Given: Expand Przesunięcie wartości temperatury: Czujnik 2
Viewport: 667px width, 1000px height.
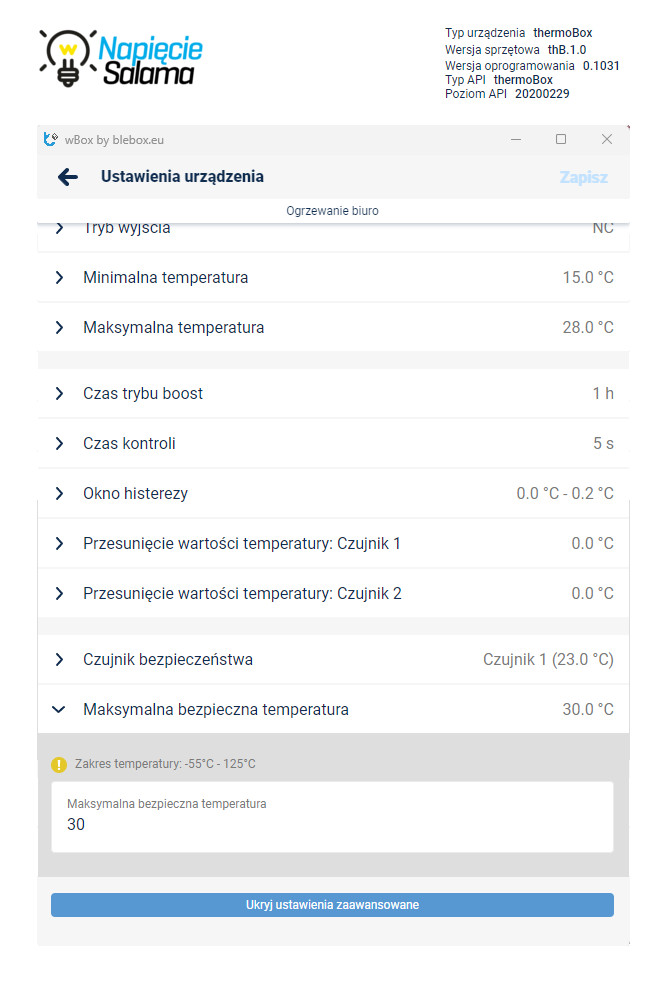Looking at the screenshot, I should (334, 593).
